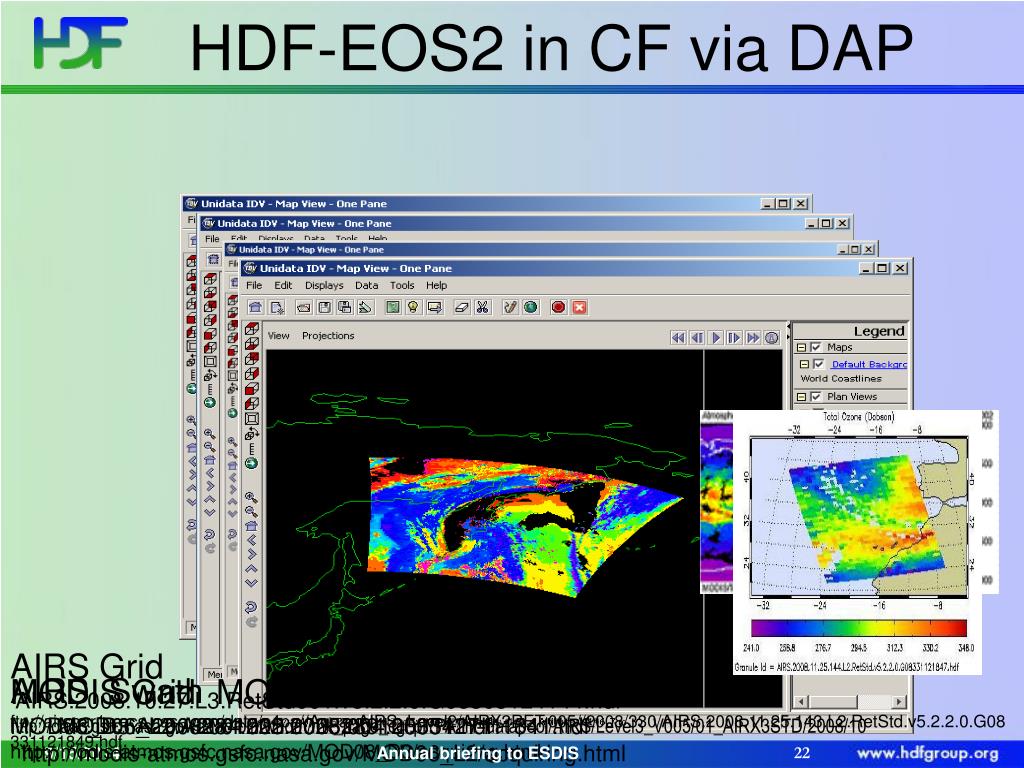Click the single floppy disk save icon
The height and width of the screenshot is (768, 1024).
click(325, 307)
